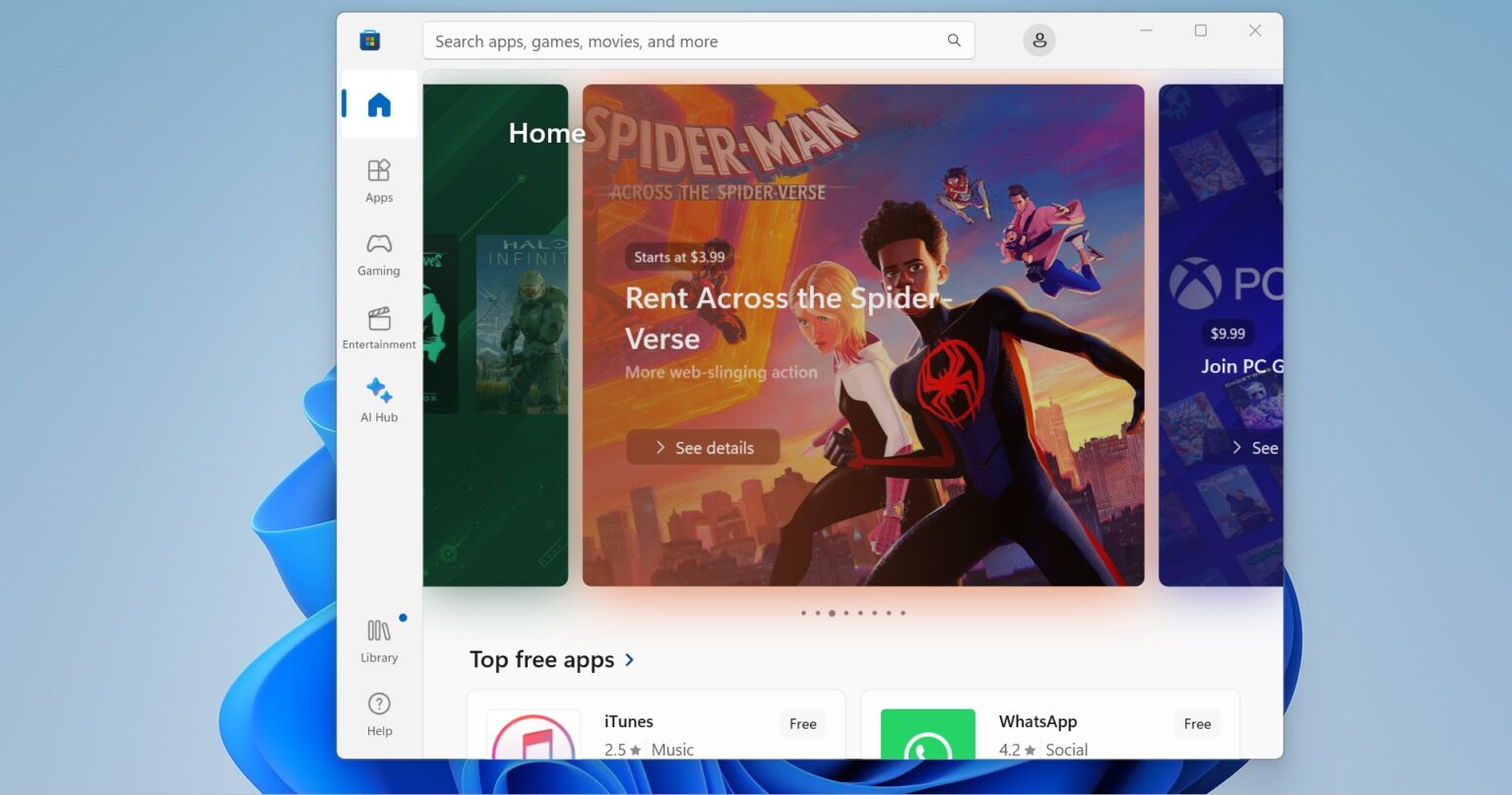Select the last carousel page dot
The width and height of the screenshot is (1512, 795).
click(903, 613)
